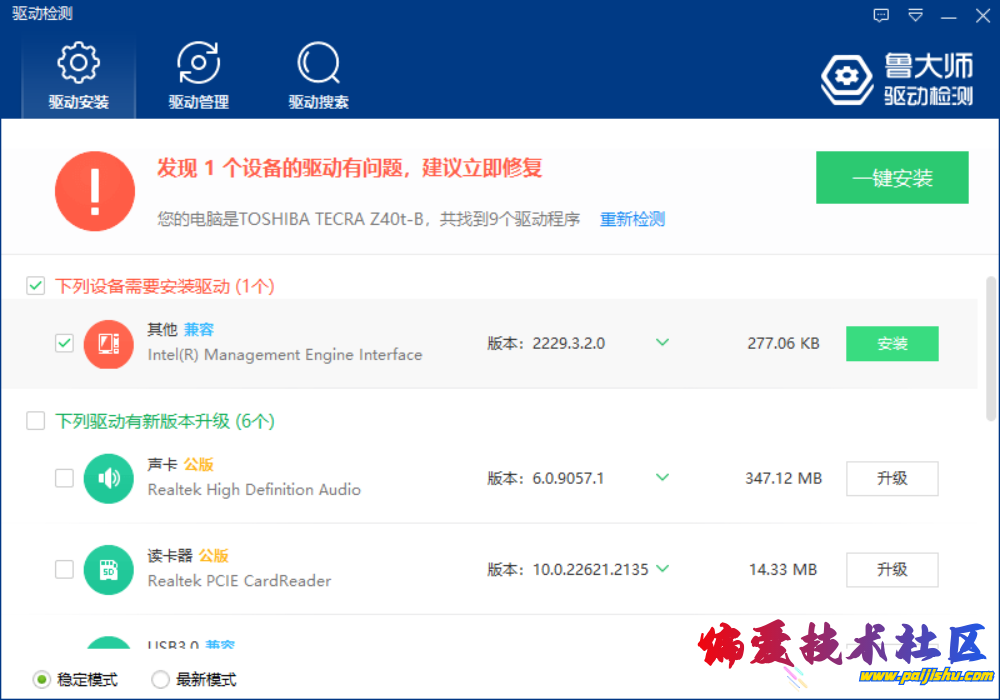Check the Realtek PCIE CardReader checkbox
Image resolution: width=1000 pixels, height=700 pixels.
coord(64,569)
